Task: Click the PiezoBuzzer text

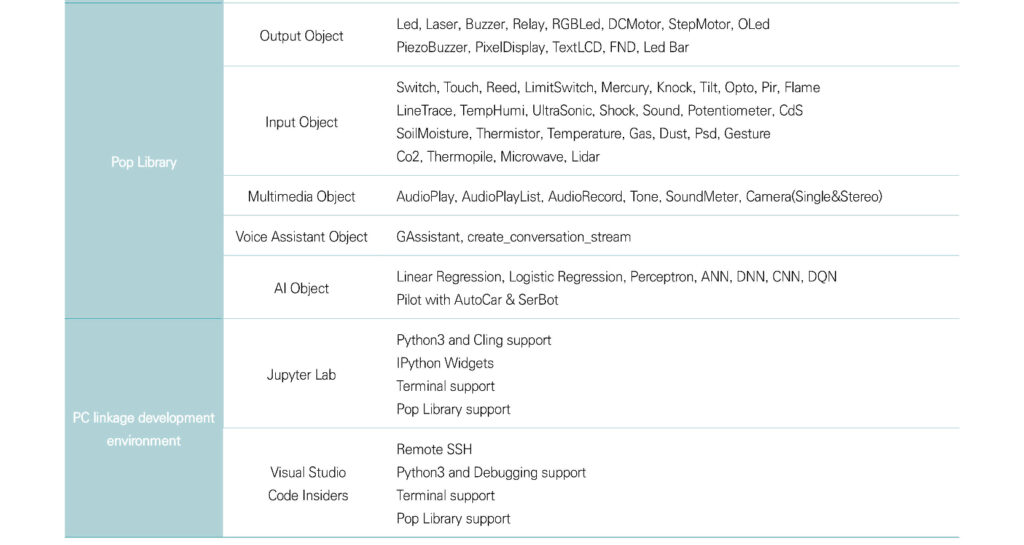Action: [x=432, y=48]
